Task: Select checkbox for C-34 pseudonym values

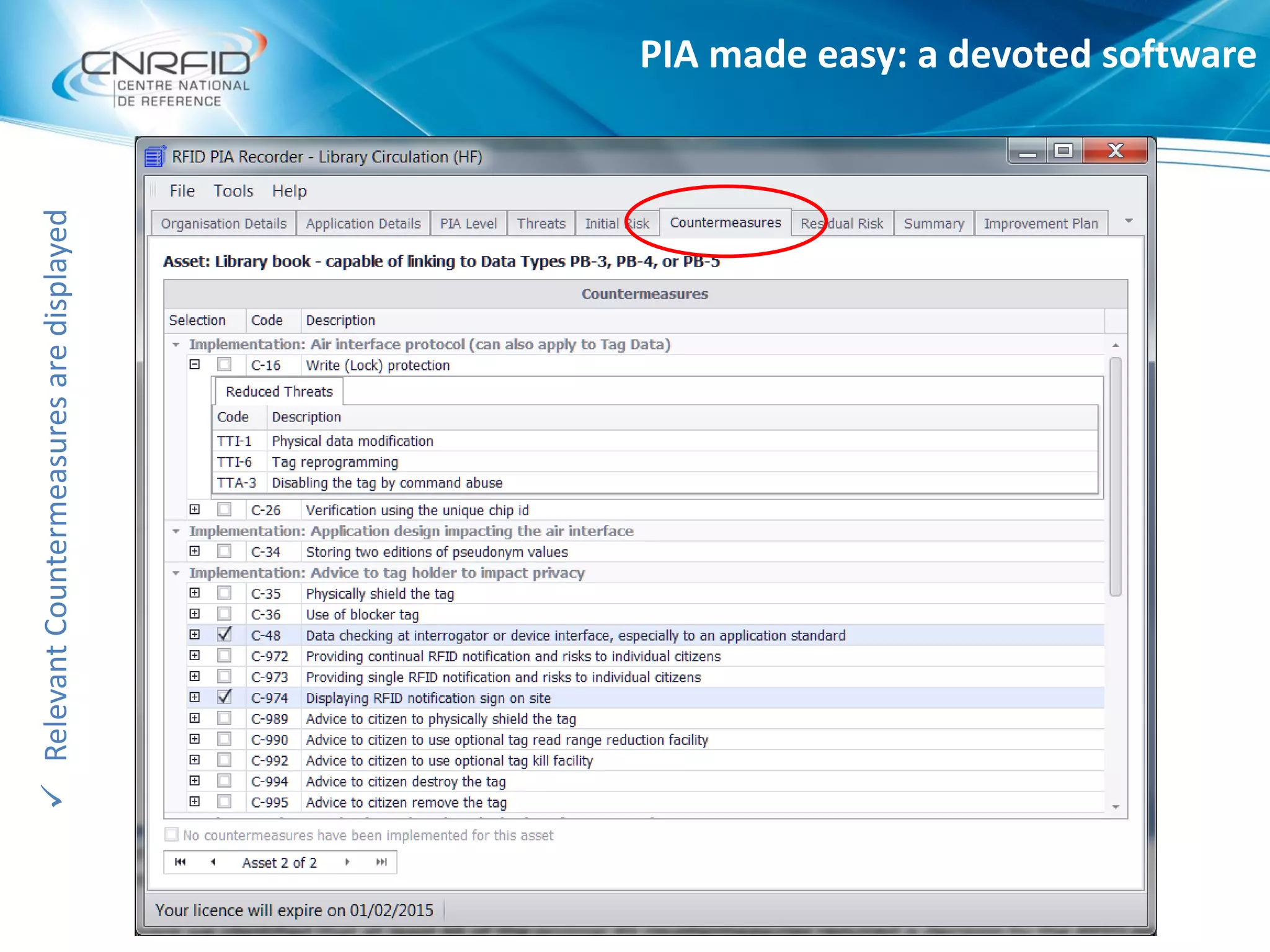Action: pyautogui.click(x=224, y=551)
